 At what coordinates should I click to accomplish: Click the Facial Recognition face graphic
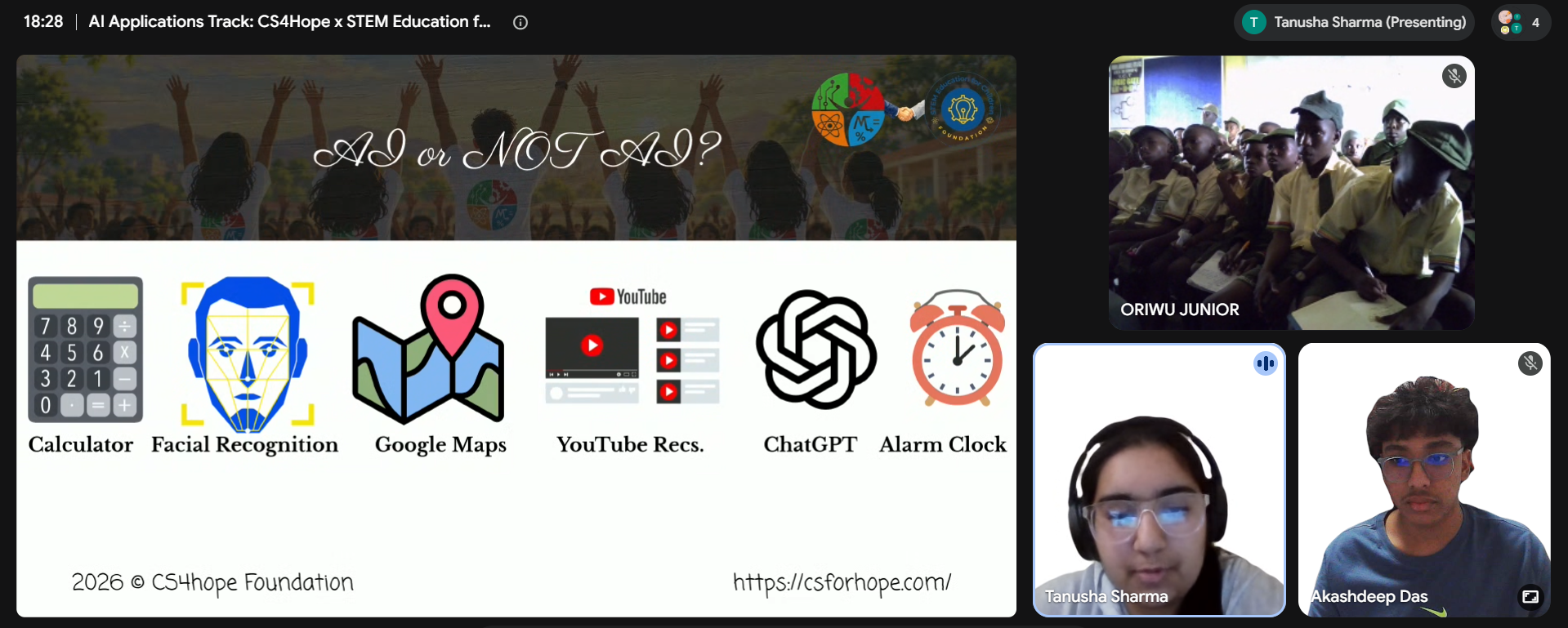point(248,353)
